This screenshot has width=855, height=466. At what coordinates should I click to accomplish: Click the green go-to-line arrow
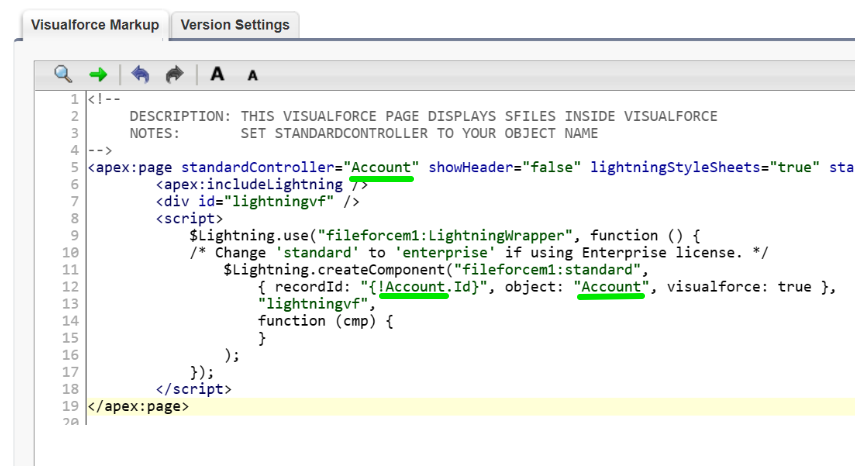pyautogui.click(x=98, y=75)
